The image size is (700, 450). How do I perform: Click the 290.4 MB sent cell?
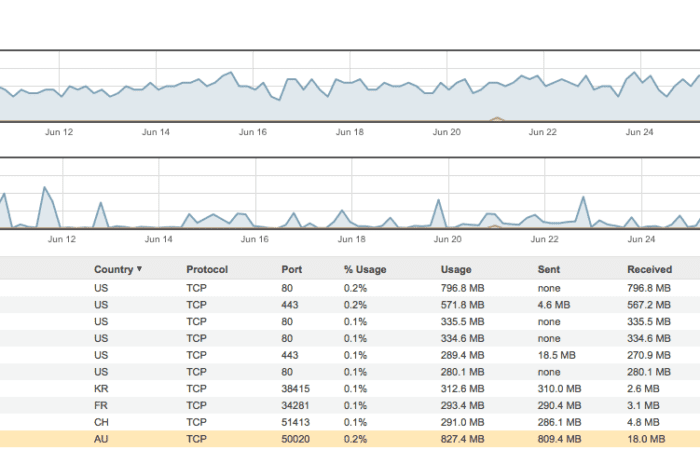(x=559, y=405)
